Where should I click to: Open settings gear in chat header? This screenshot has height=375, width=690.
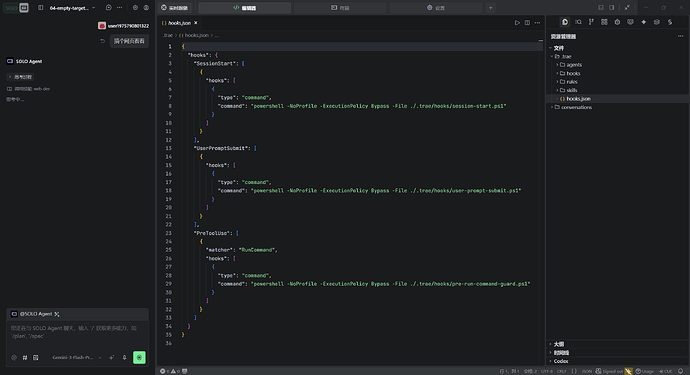tap(135, 7)
